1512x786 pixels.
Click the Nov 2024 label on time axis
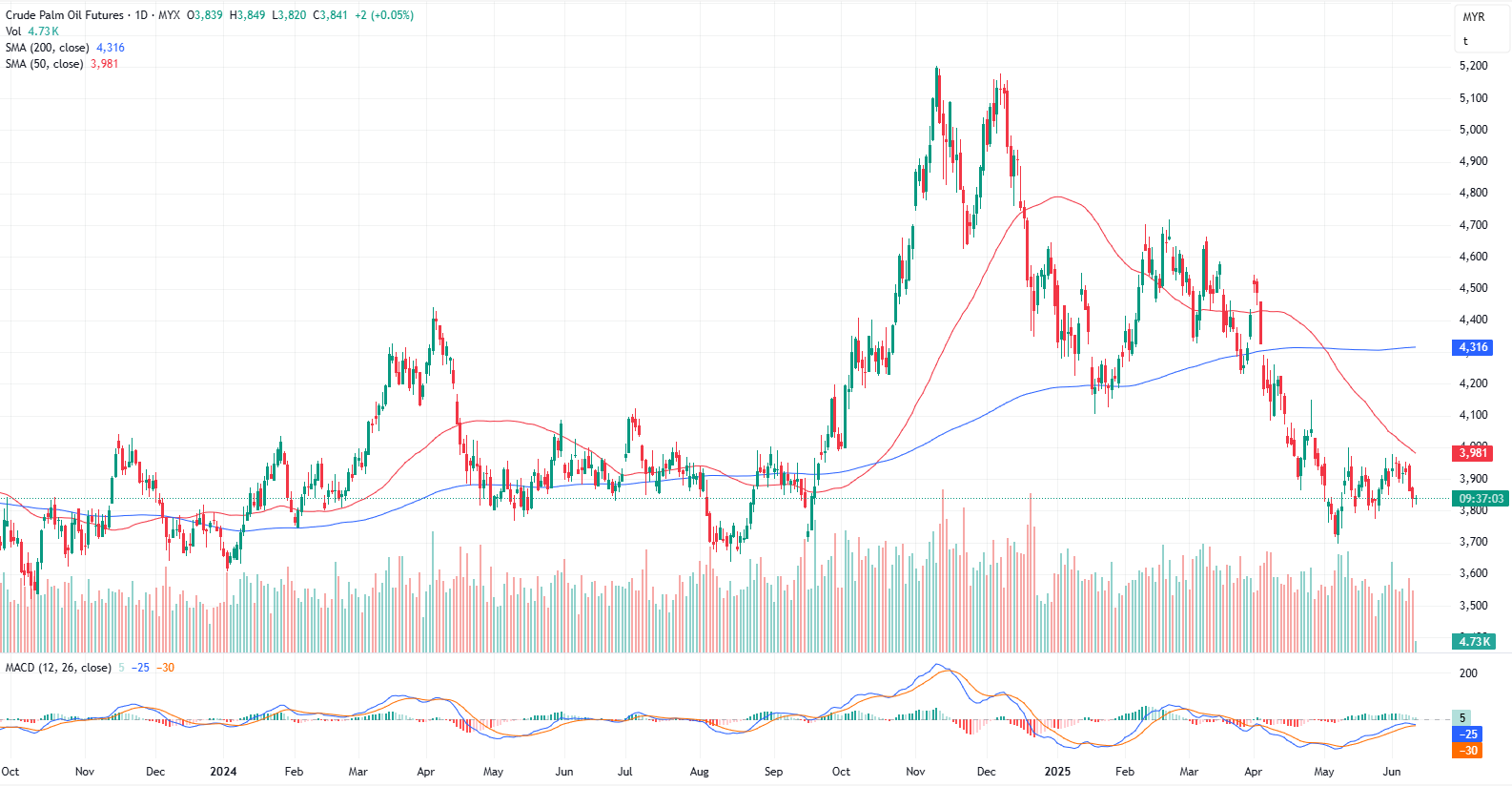coord(915,772)
